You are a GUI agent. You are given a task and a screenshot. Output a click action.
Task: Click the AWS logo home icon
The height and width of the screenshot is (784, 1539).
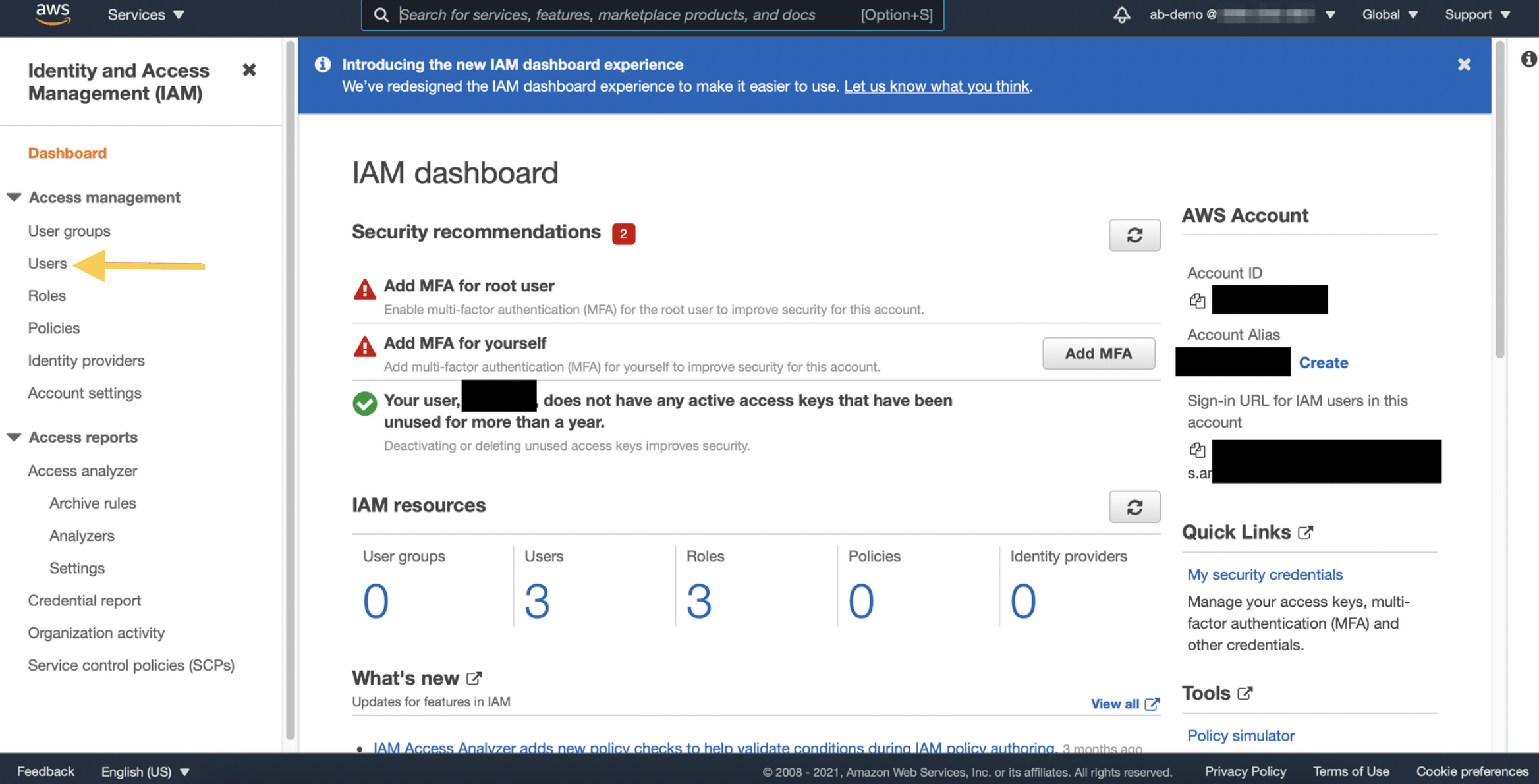click(53, 14)
